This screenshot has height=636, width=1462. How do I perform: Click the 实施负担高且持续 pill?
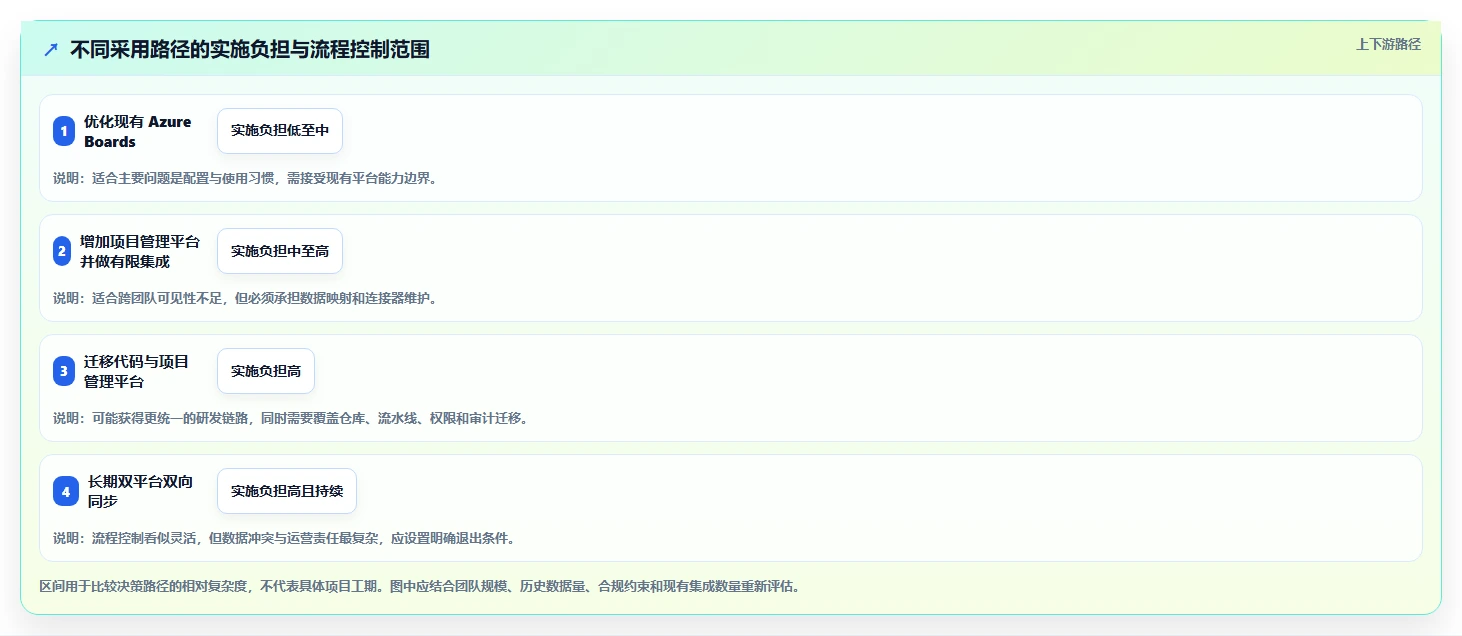click(x=287, y=491)
